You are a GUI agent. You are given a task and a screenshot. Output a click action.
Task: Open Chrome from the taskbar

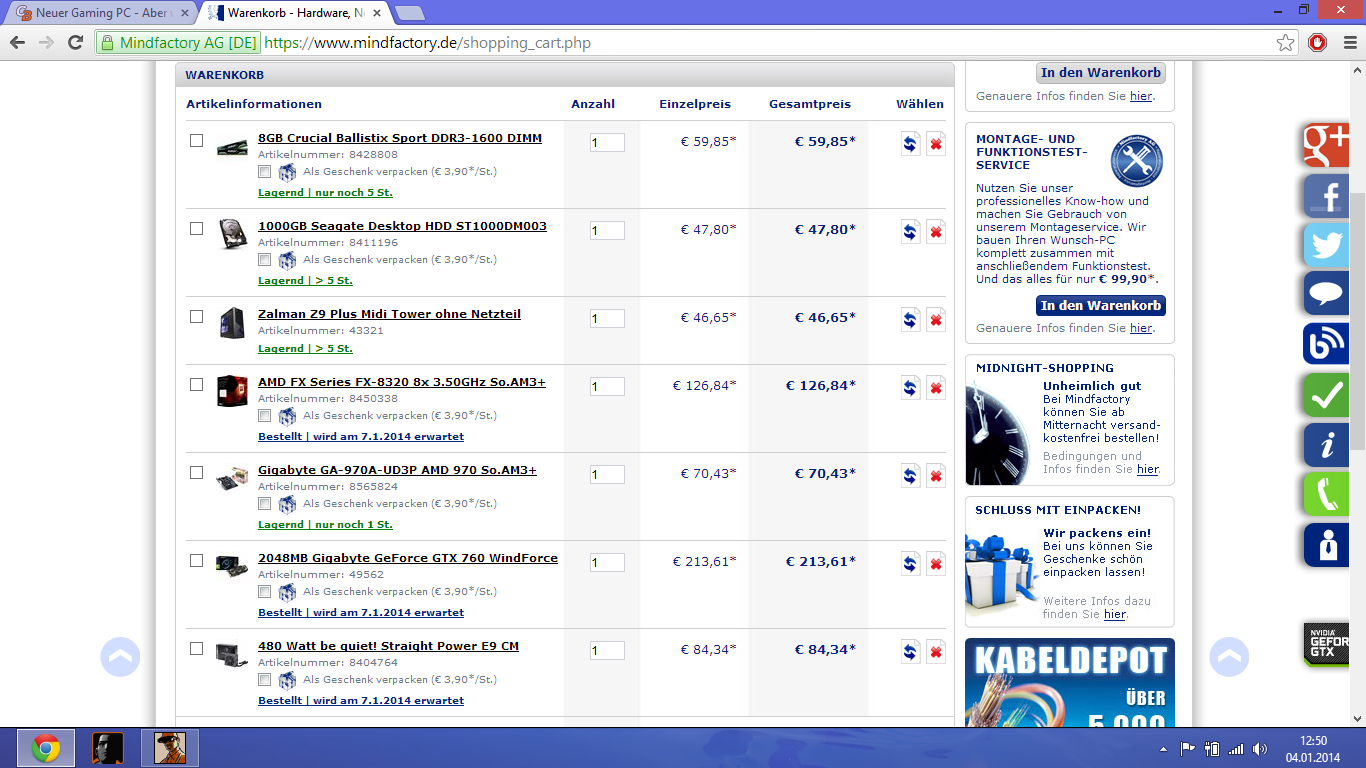tap(45, 748)
